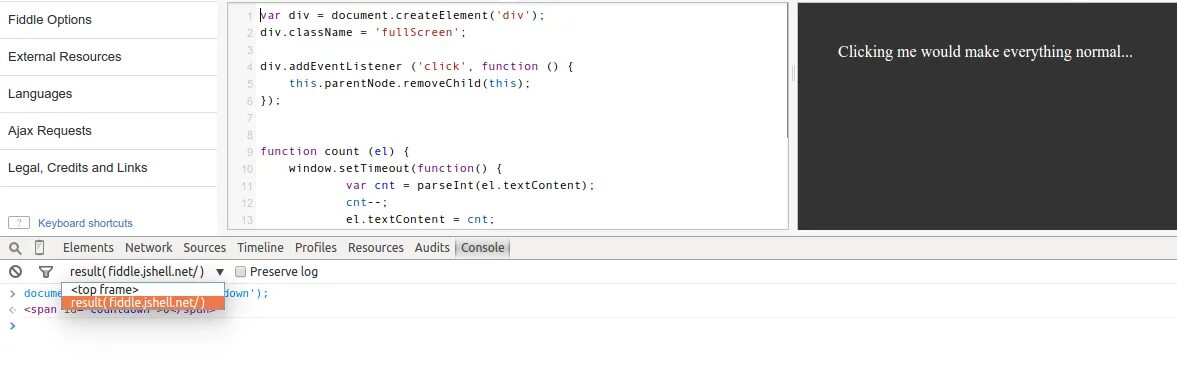Enable the Preserve log checkbox
Image resolution: width=1177 pixels, height=369 pixels.
[241, 272]
